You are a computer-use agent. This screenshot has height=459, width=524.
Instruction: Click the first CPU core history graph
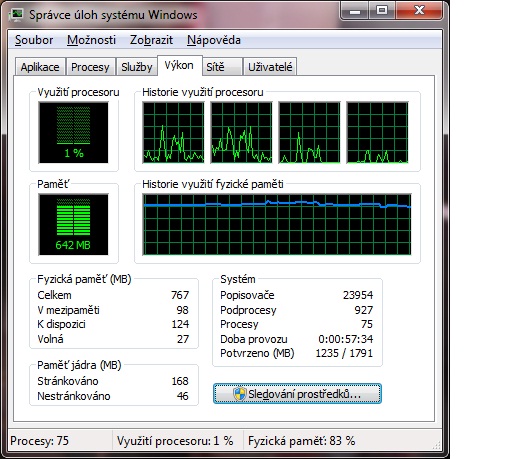click(x=173, y=133)
